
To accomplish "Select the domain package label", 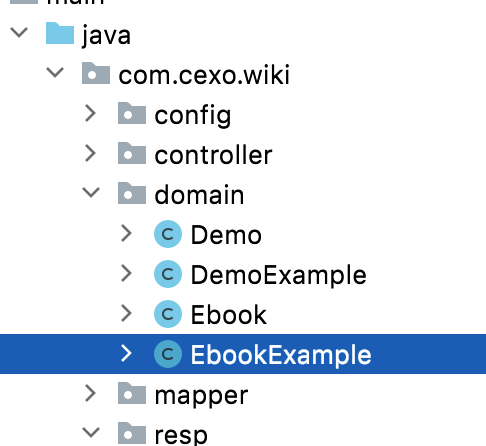I will click(x=199, y=195).
